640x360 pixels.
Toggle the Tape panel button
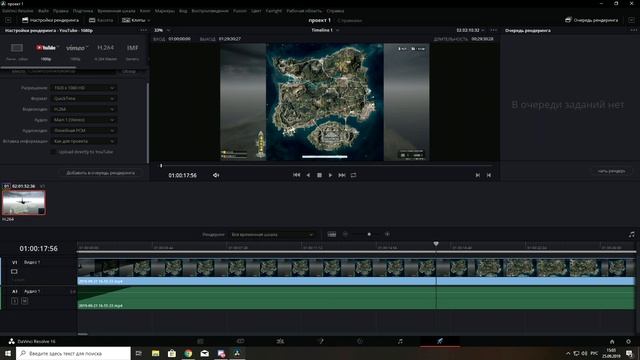click(x=101, y=20)
